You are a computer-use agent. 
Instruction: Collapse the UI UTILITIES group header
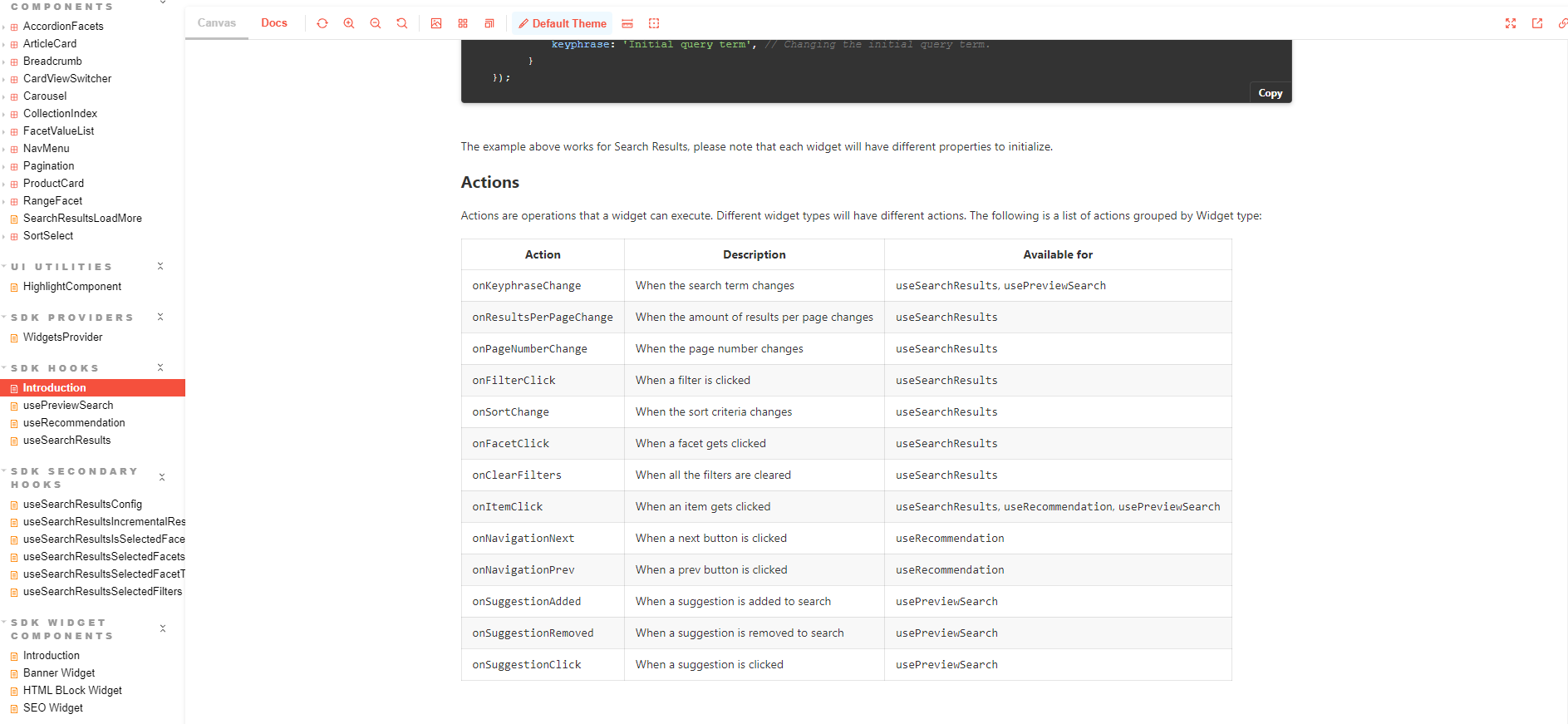coord(61,267)
